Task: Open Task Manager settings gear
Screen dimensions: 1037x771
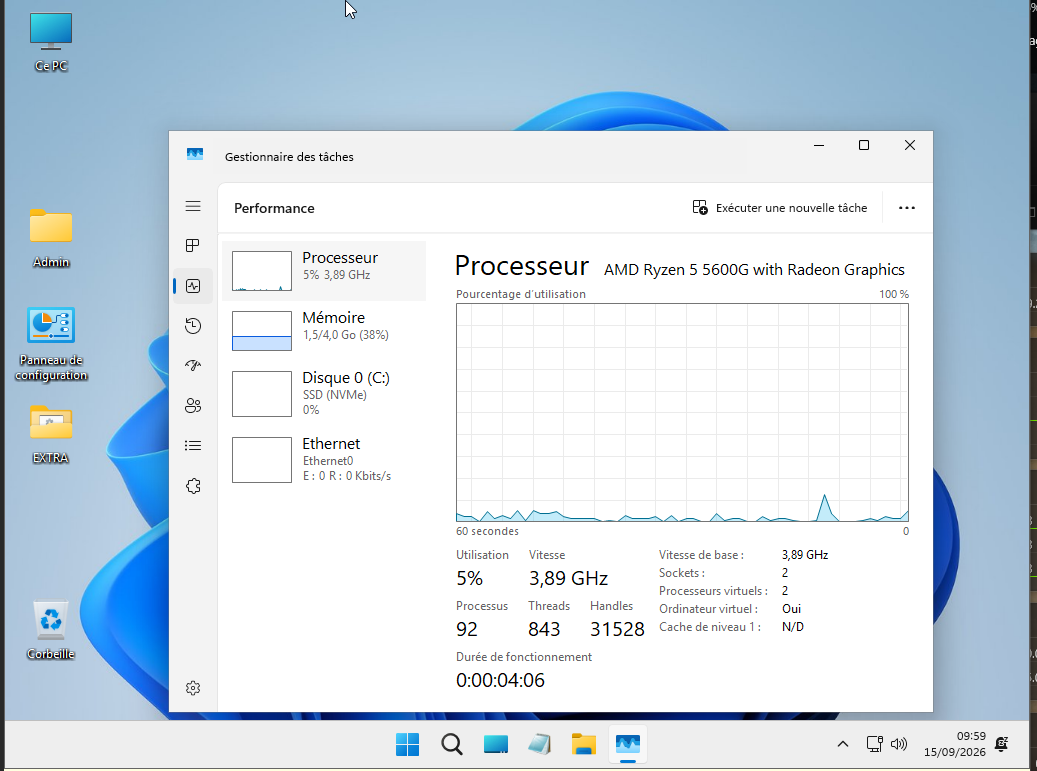Action: pos(193,688)
